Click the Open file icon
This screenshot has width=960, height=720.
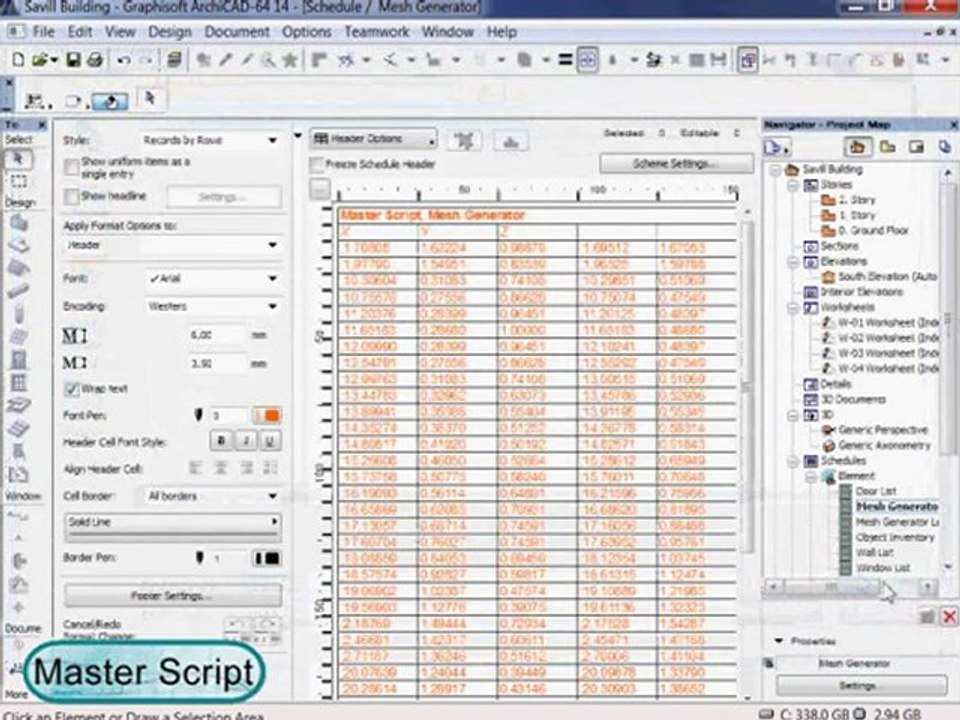point(40,59)
